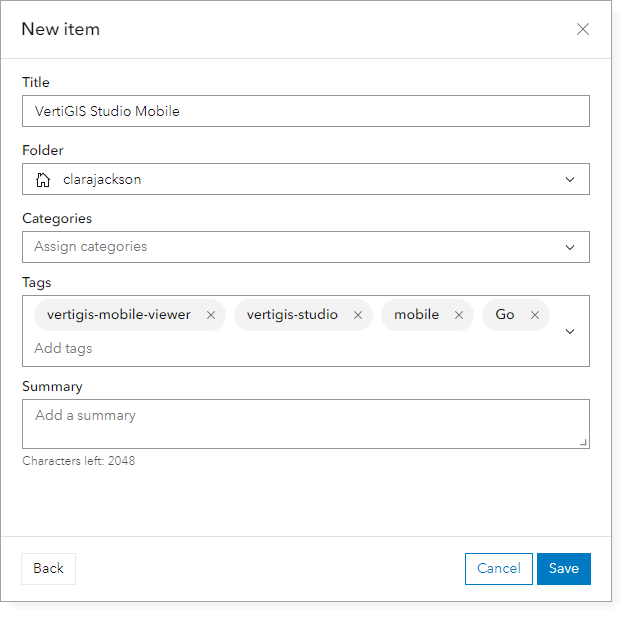This screenshot has width=627, height=617.
Task: Remove the Go tag
Action: pyautogui.click(x=535, y=315)
